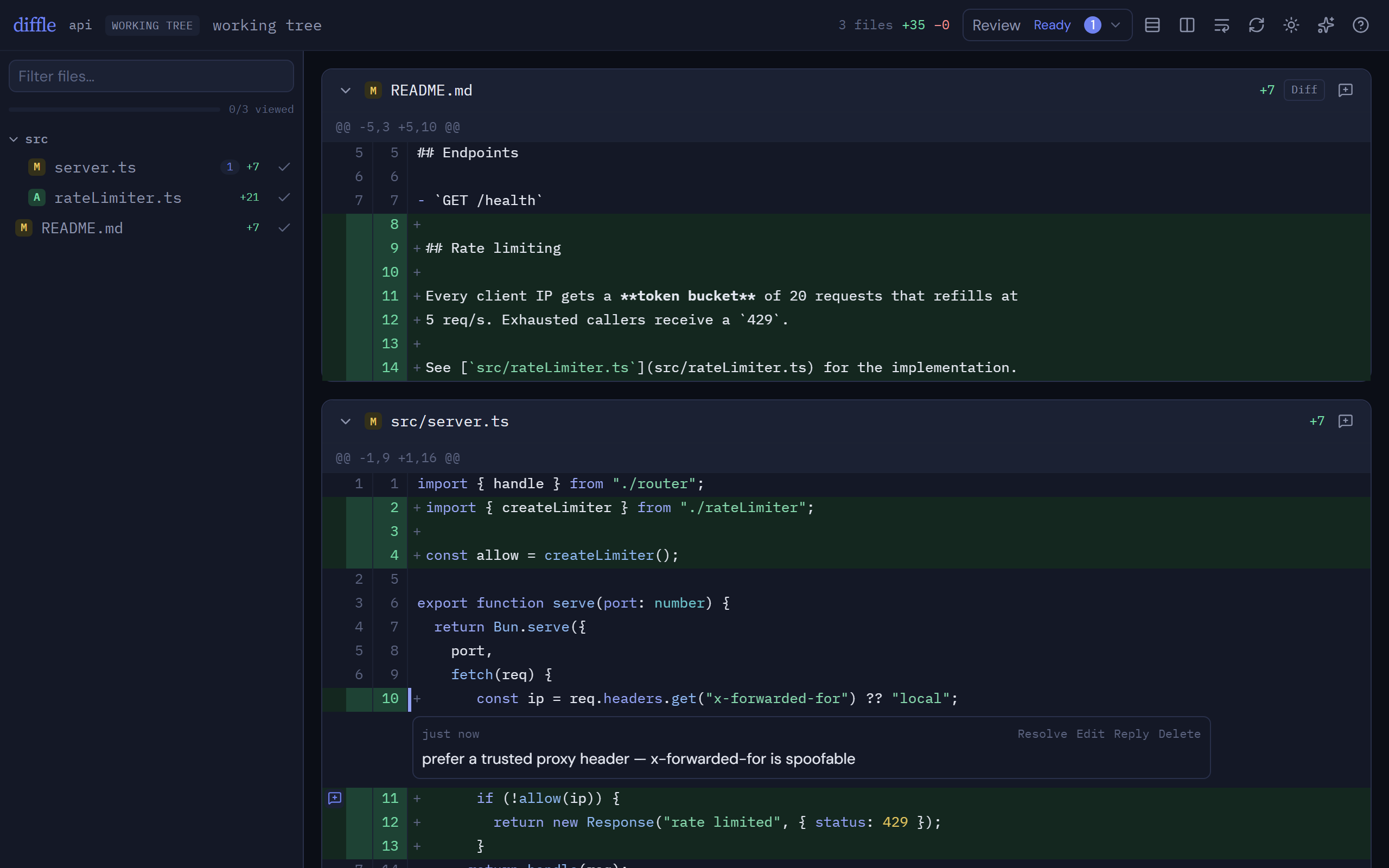Collapse the src/server.ts diff card
Viewport: 1389px width, 868px height.
(346, 422)
